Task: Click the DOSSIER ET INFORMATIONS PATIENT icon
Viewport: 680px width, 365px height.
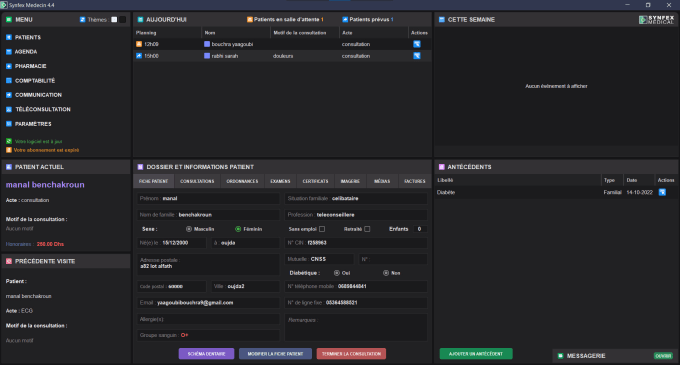Action: (x=140, y=167)
